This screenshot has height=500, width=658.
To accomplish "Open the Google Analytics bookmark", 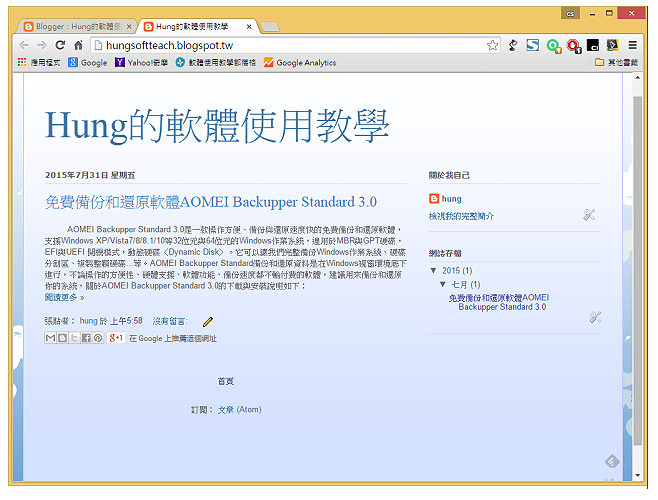I will point(300,63).
